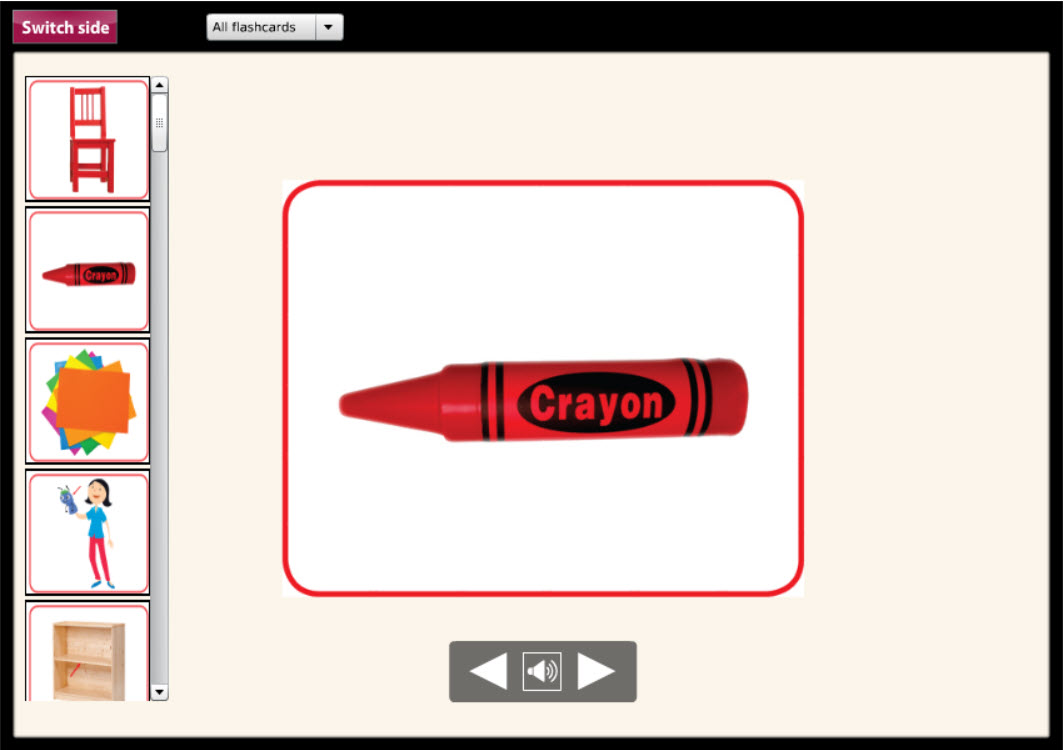The height and width of the screenshot is (750, 1063).
Task: Select the wooden bookshelf flashcard thumbnail
Action: [88, 652]
